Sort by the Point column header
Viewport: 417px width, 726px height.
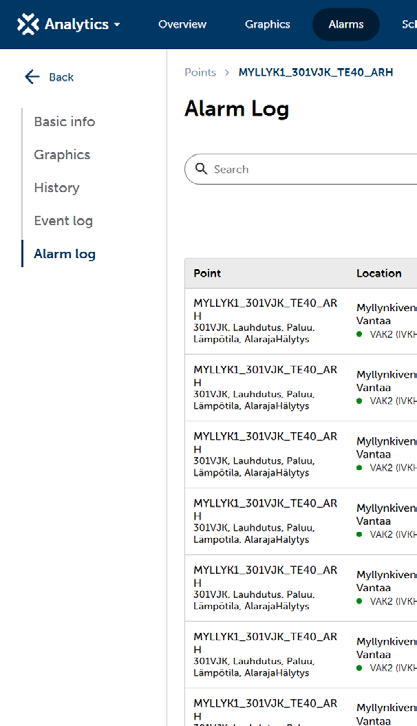[207, 273]
